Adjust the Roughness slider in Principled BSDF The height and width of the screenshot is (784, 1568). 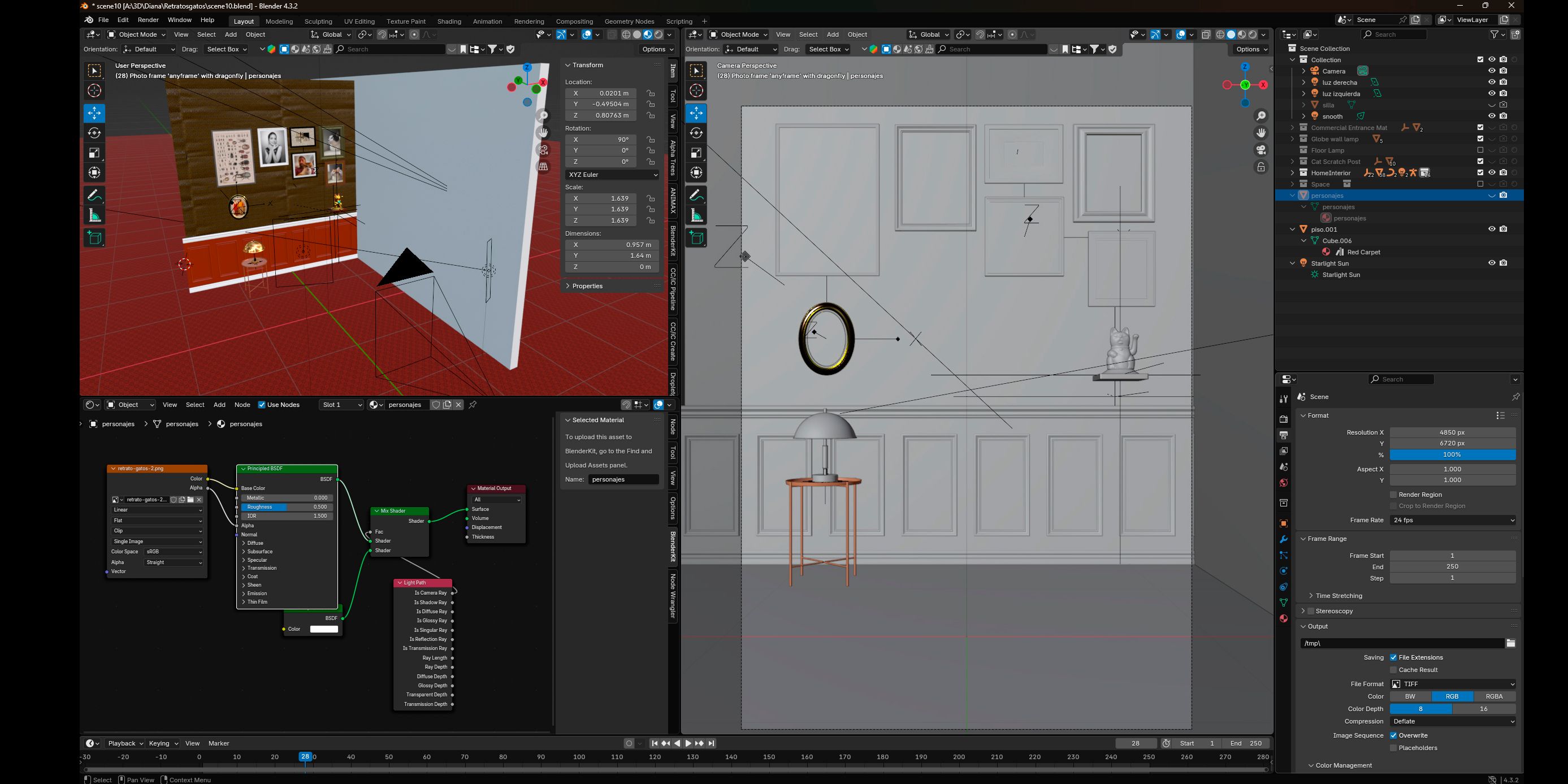tap(287, 507)
